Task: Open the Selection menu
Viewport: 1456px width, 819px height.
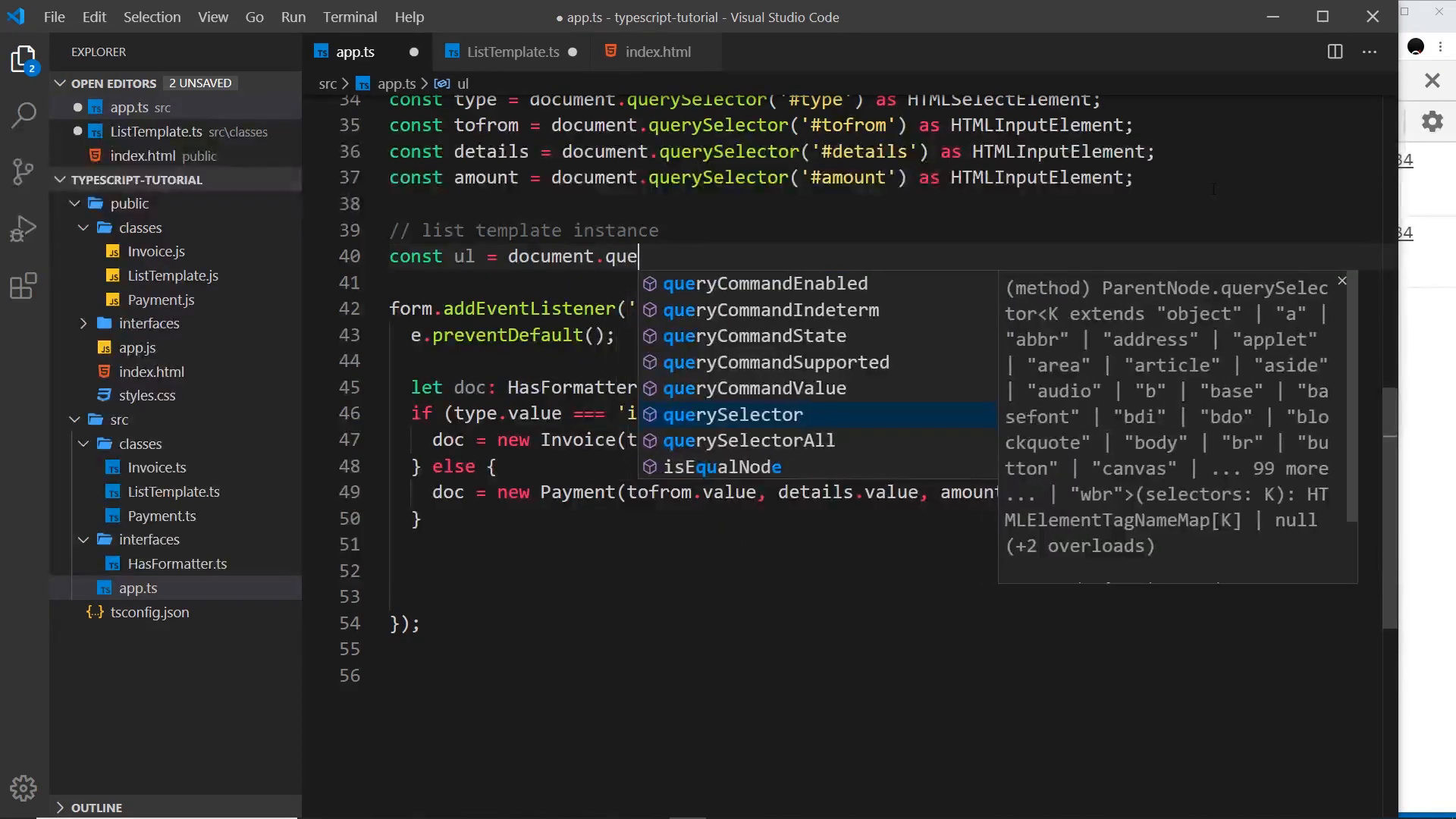Action: coord(152,17)
